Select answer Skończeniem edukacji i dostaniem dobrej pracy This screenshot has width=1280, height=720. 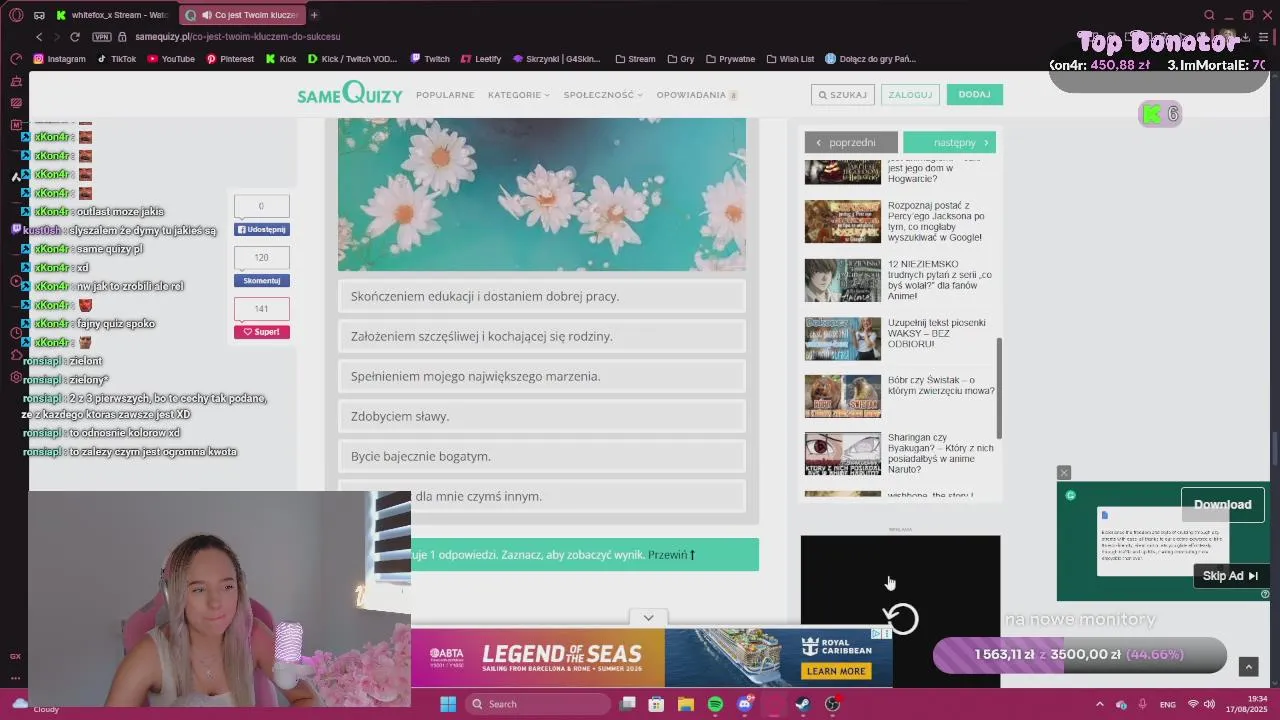(542, 296)
